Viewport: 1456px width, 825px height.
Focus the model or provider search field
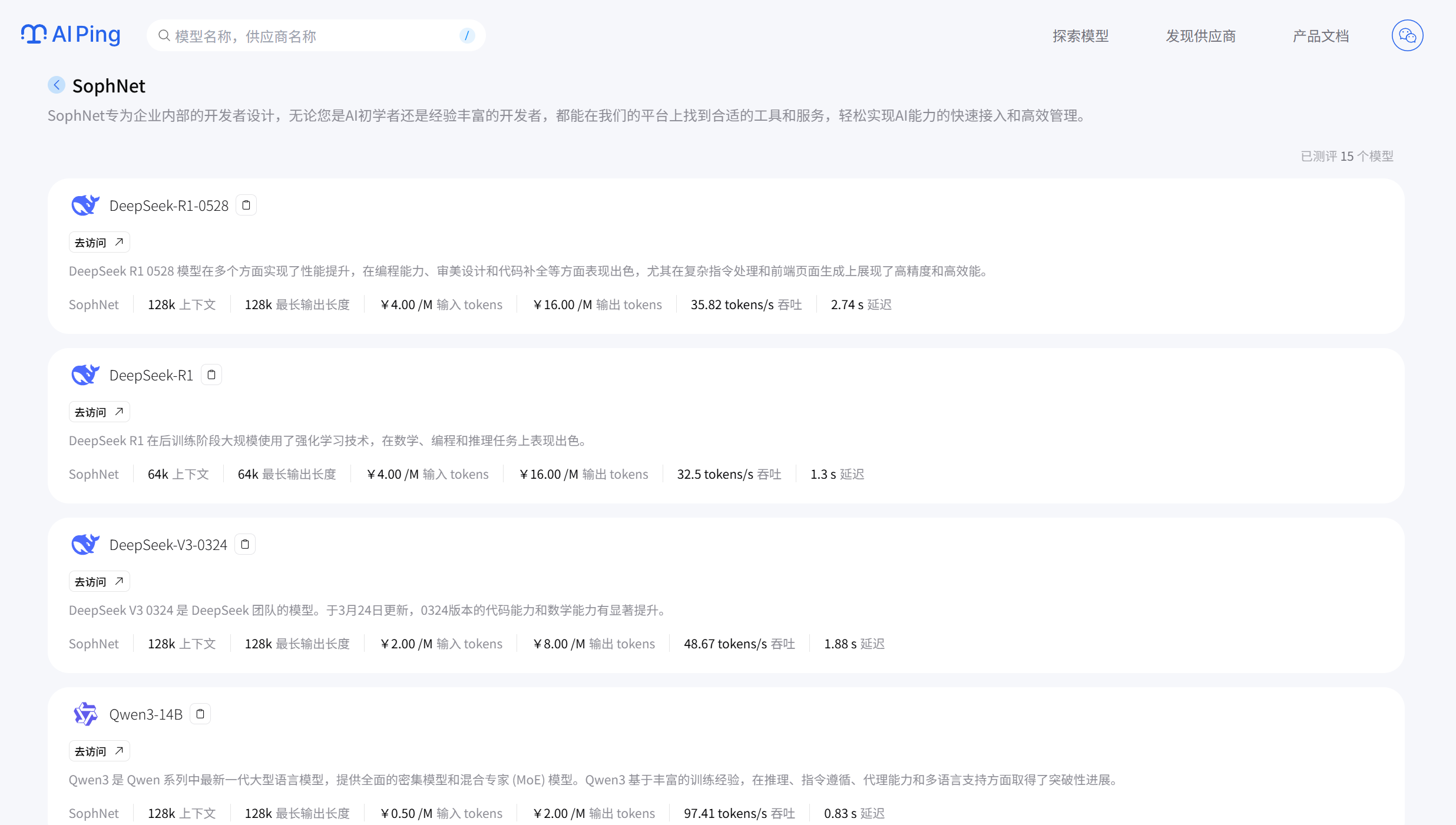coord(316,35)
